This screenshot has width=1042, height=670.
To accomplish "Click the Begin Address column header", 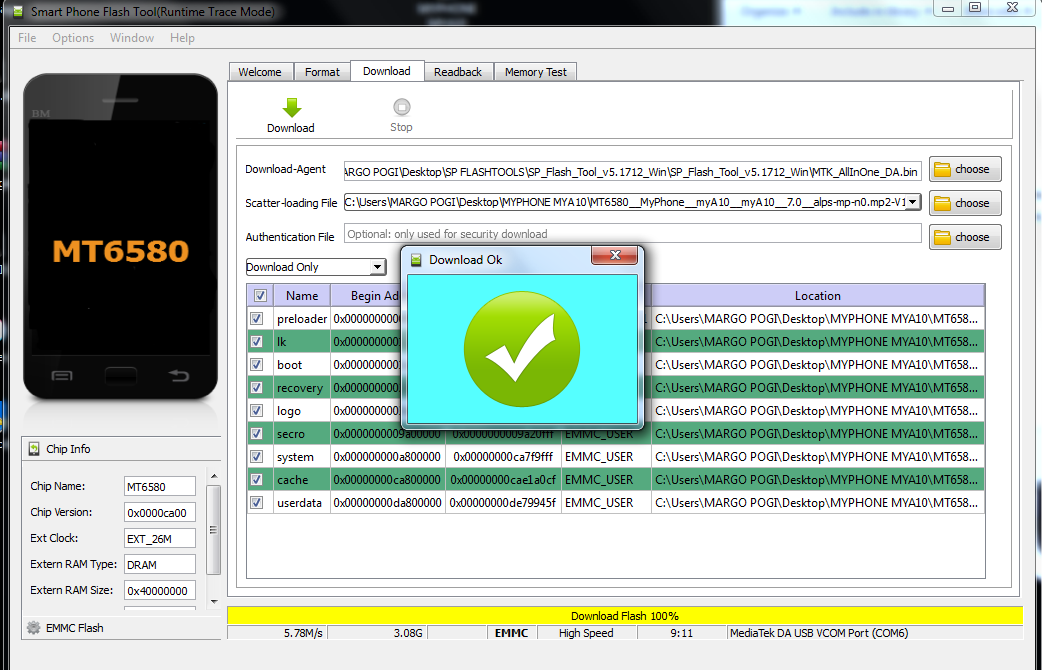I will coord(366,296).
